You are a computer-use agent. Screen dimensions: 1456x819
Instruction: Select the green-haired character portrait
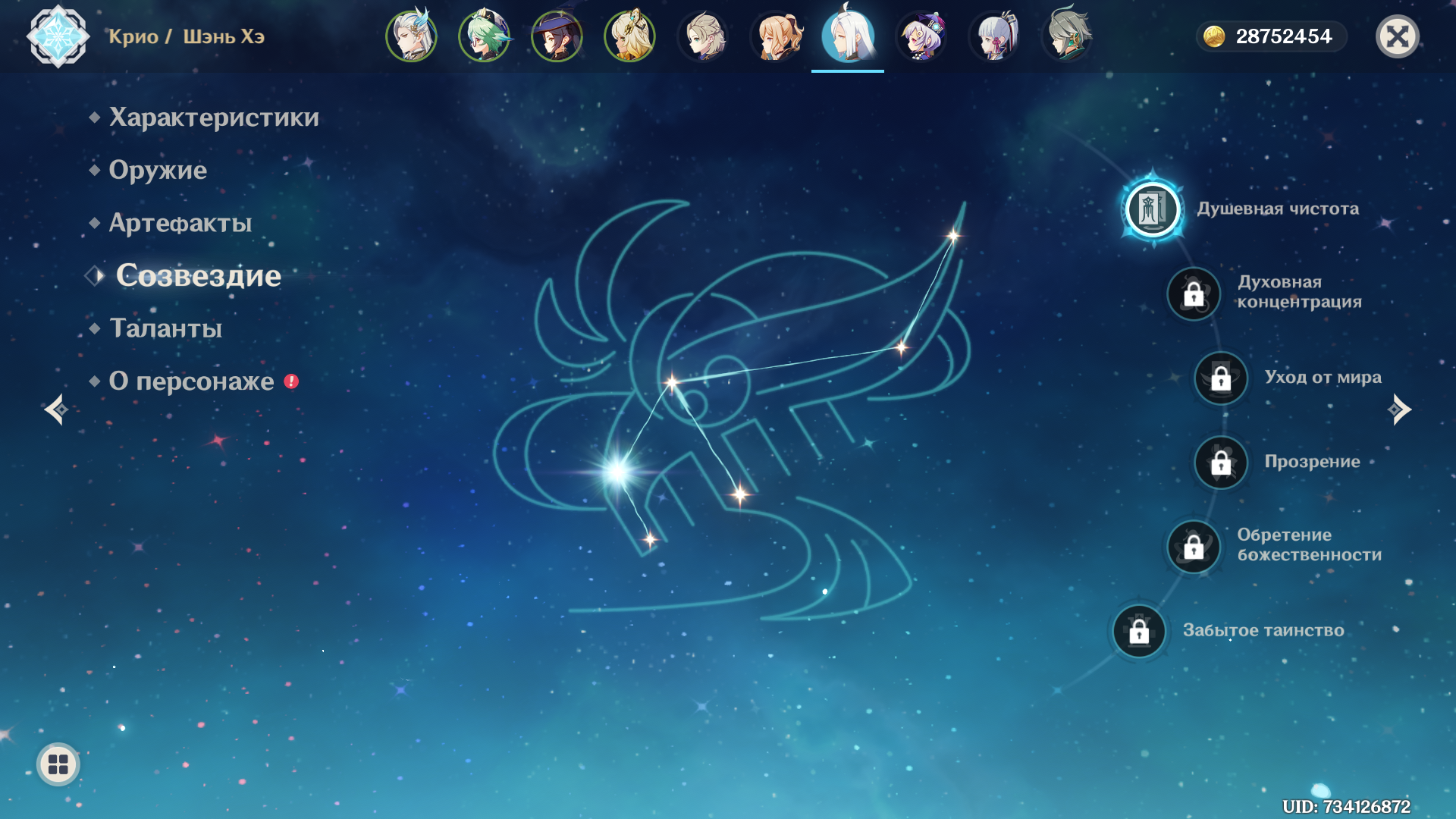pyautogui.click(x=484, y=36)
